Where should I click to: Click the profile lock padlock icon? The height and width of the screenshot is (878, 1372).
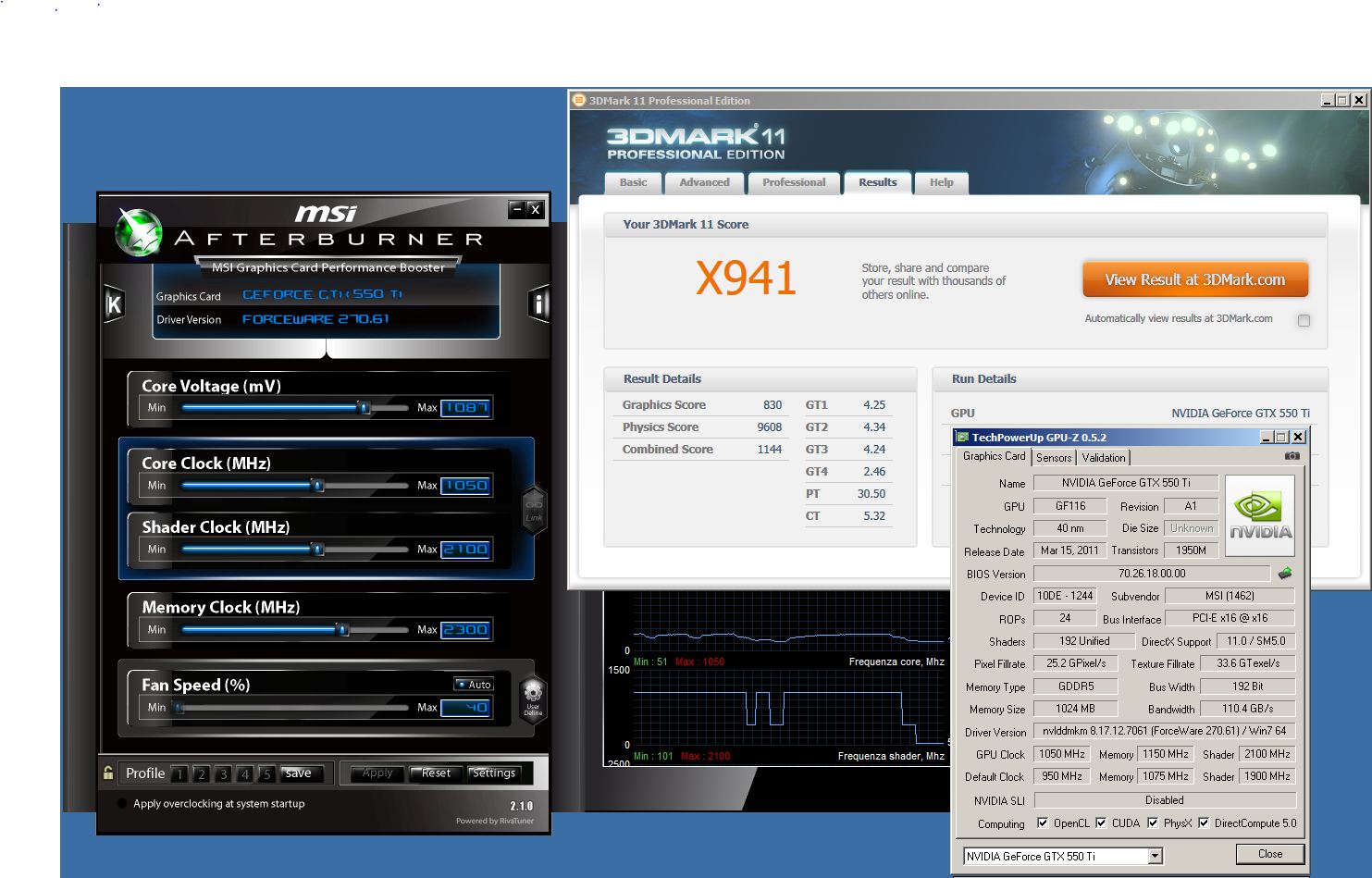pos(108,773)
